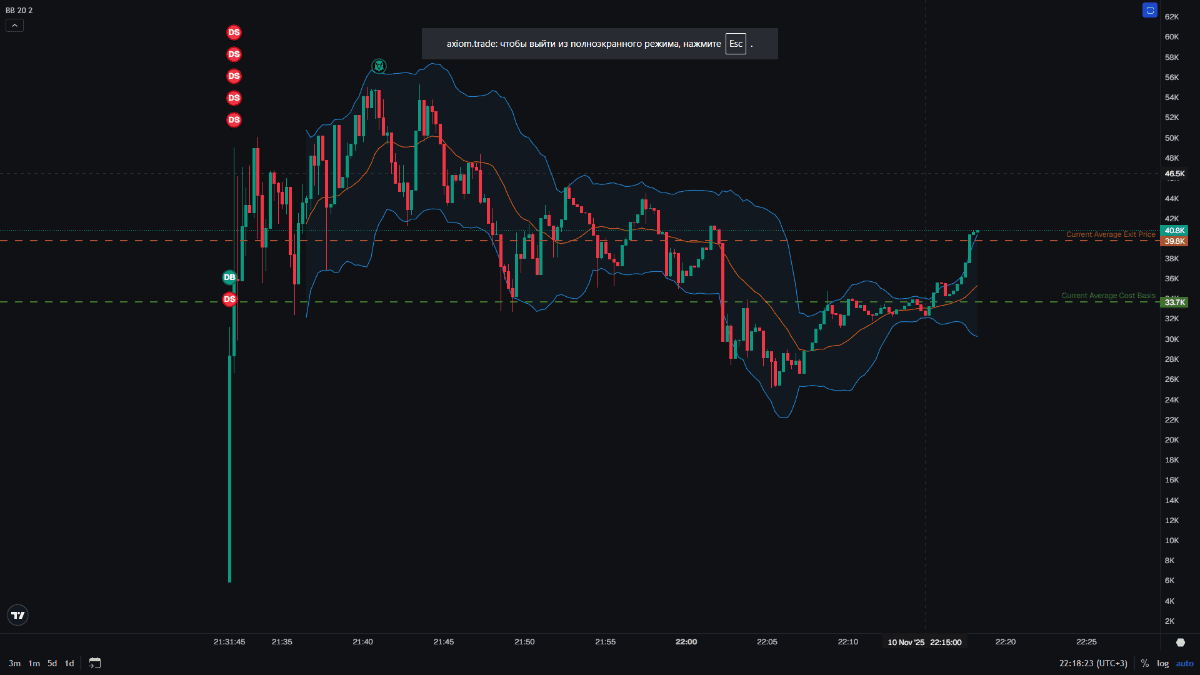This screenshot has width=1200, height=675.
Task: Switch to 1d time range
Action: point(70,663)
